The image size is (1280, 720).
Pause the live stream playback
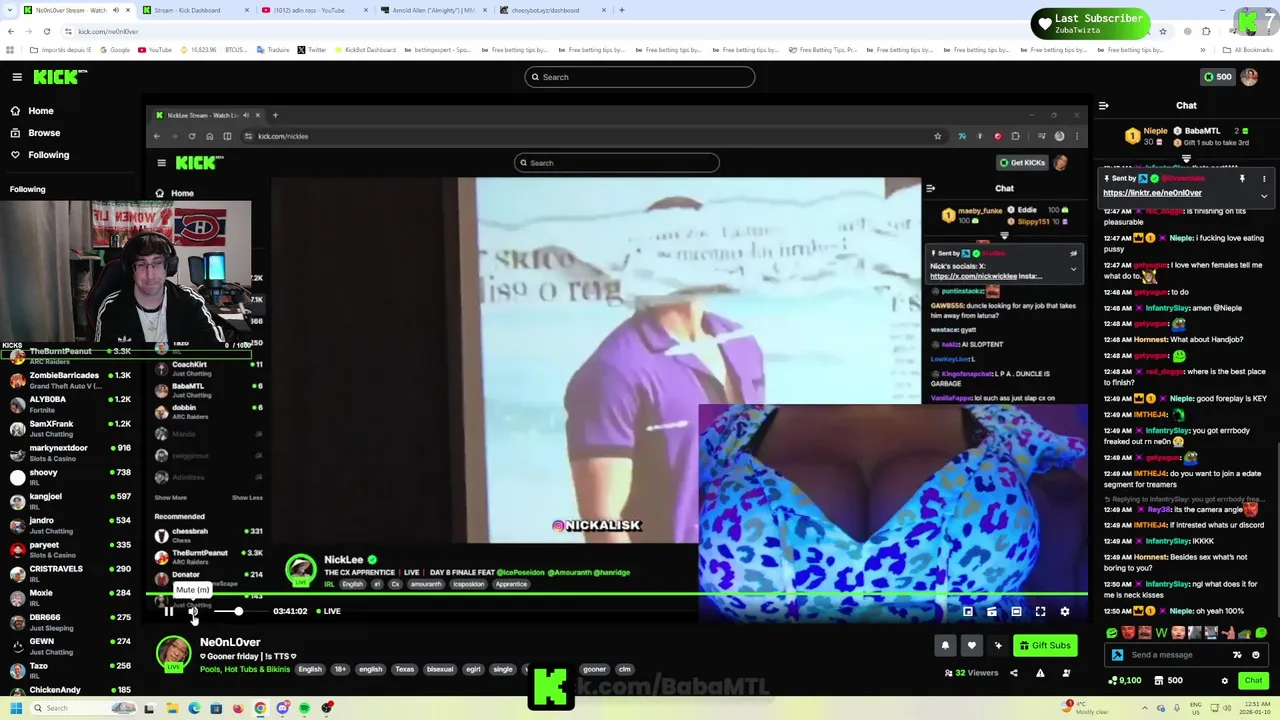point(168,611)
